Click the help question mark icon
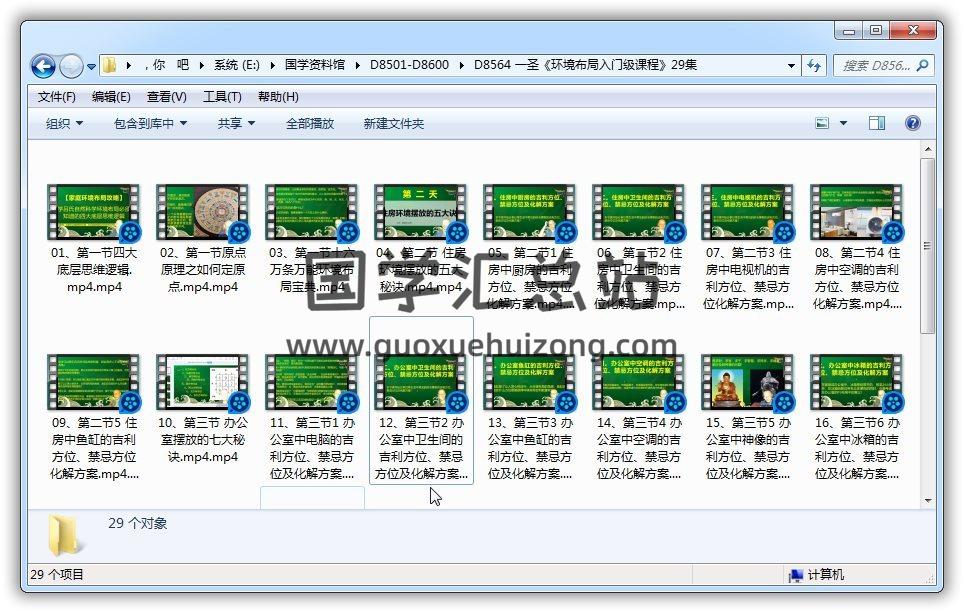This screenshot has width=964, height=613. (912, 123)
